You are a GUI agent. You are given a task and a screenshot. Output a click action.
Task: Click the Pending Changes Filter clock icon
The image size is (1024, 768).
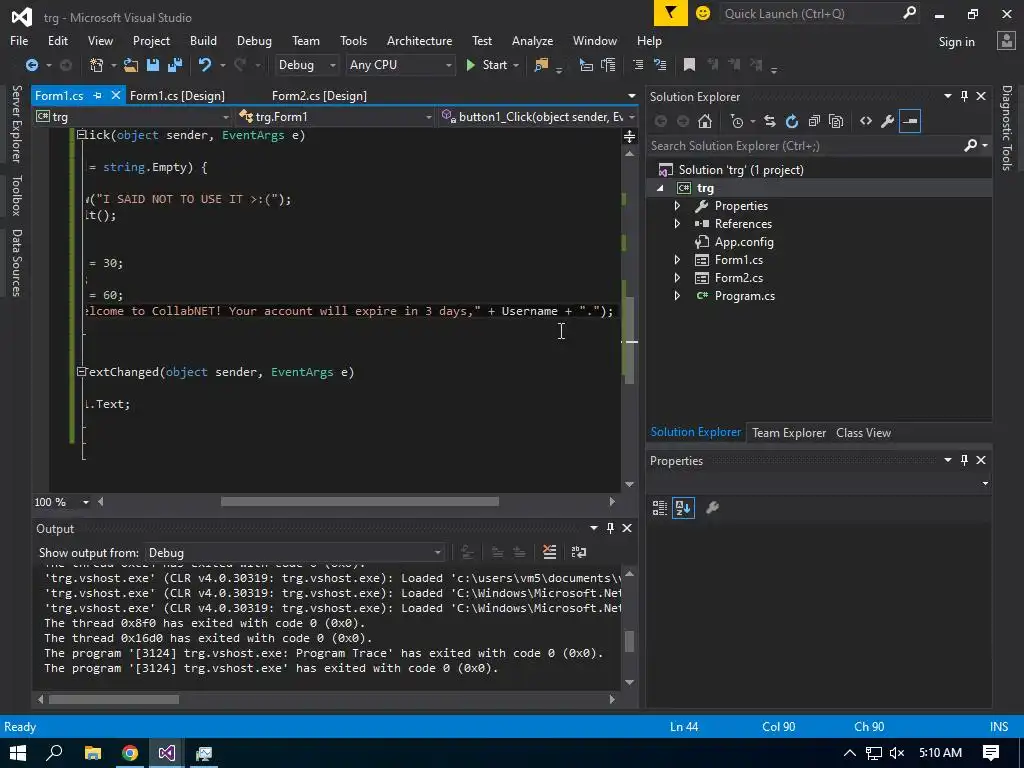[x=737, y=121]
